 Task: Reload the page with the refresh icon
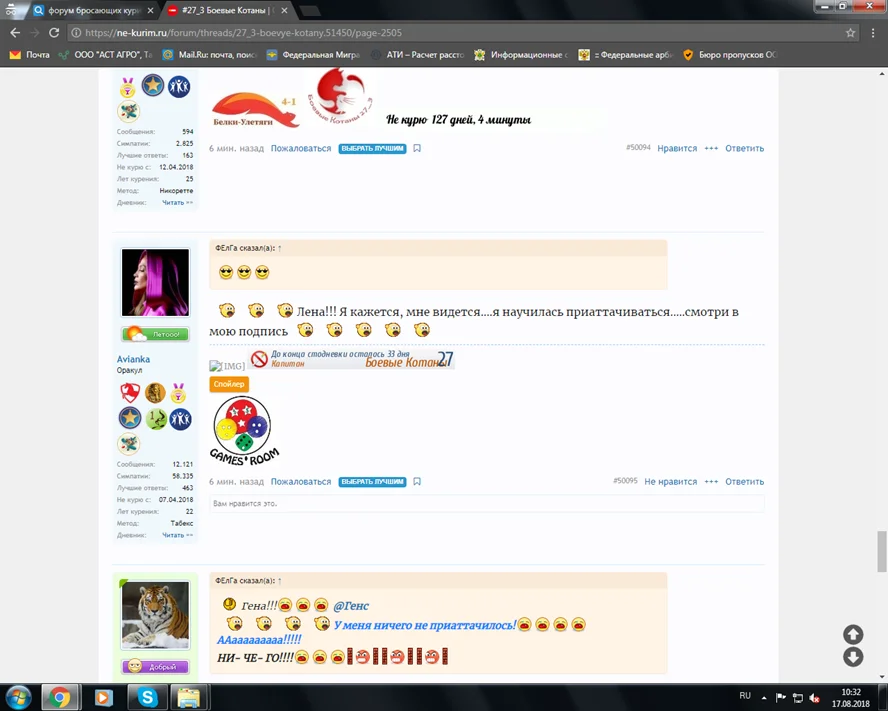[54, 33]
